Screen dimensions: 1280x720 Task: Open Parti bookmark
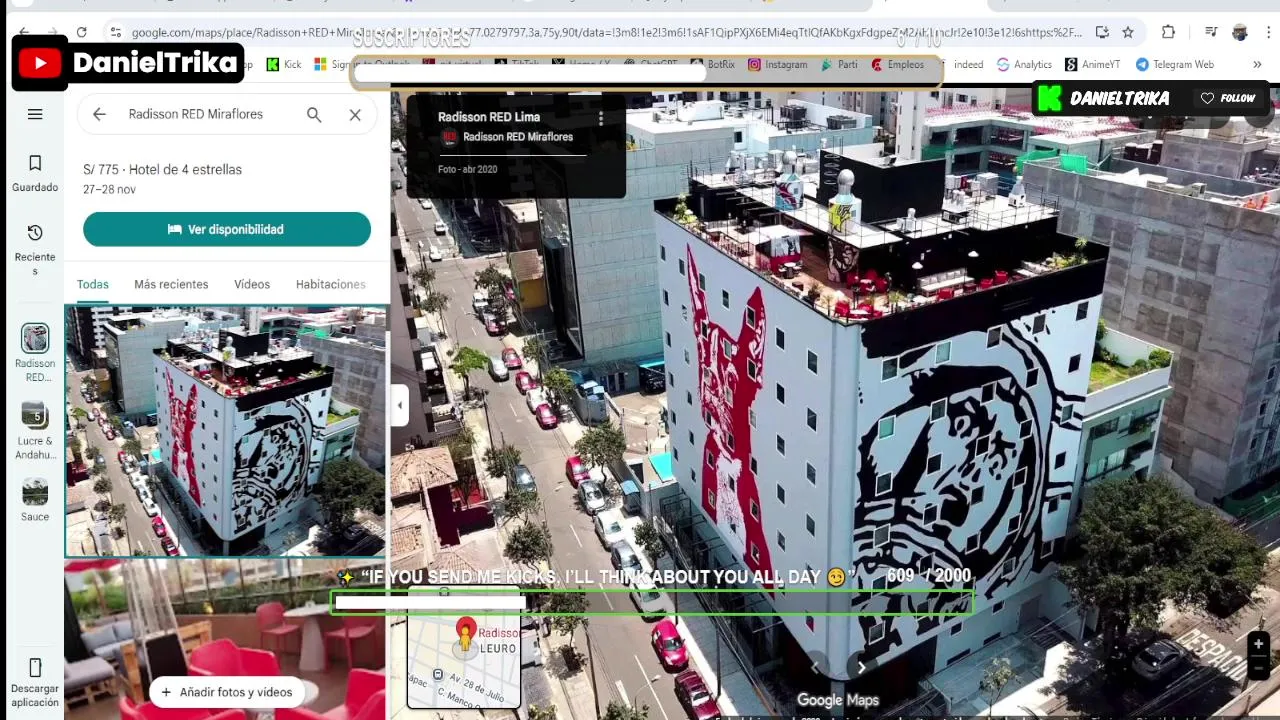tap(839, 64)
